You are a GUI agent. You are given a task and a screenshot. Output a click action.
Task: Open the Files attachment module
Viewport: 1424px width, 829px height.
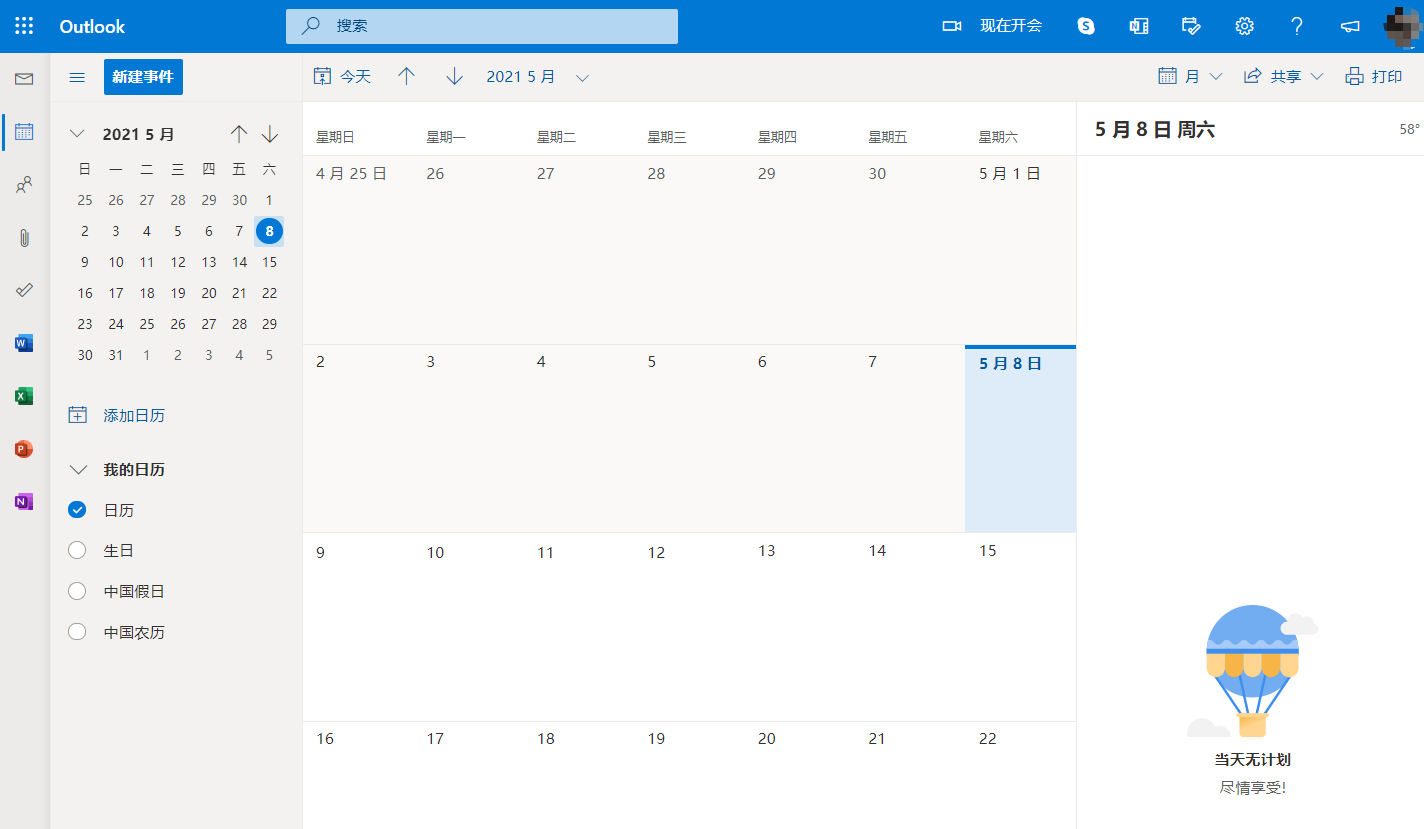(x=24, y=237)
